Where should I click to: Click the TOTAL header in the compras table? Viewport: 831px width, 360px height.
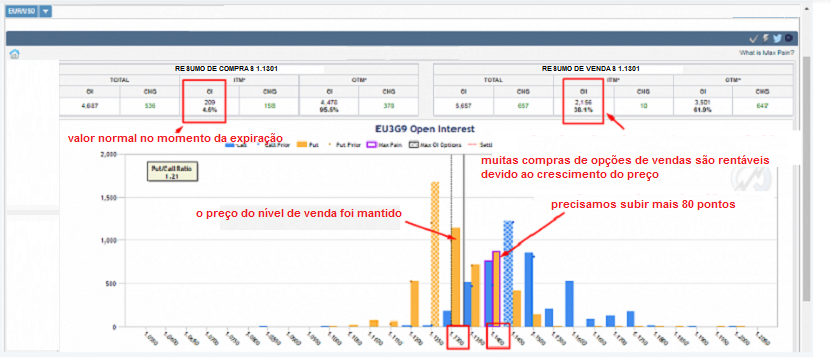click(120, 80)
